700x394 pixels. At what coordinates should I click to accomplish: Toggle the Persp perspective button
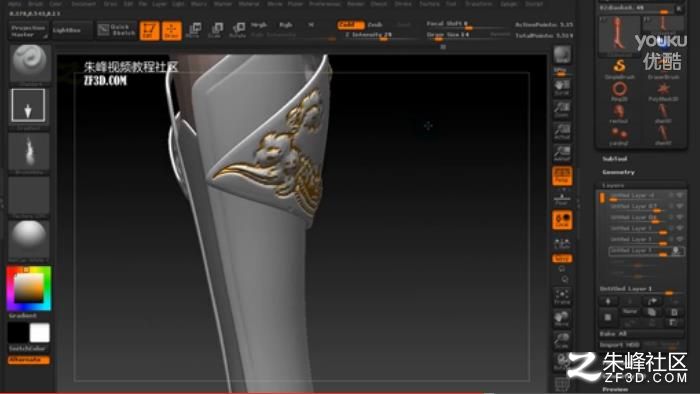point(562,176)
